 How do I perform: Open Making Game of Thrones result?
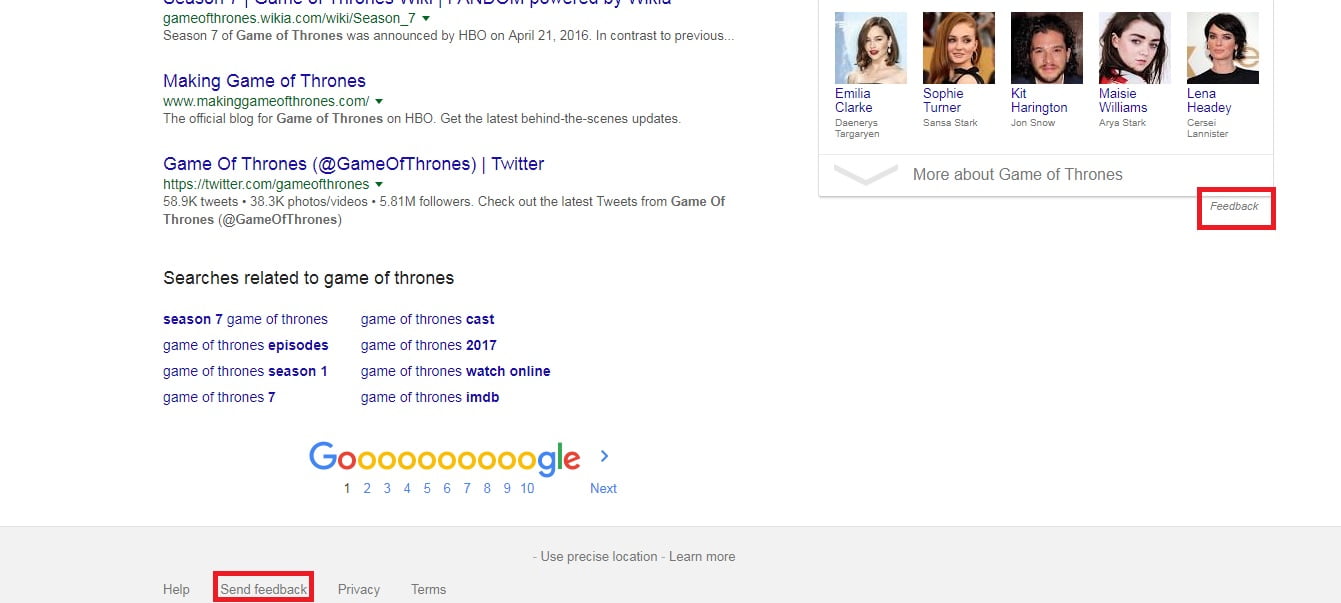tap(264, 81)
